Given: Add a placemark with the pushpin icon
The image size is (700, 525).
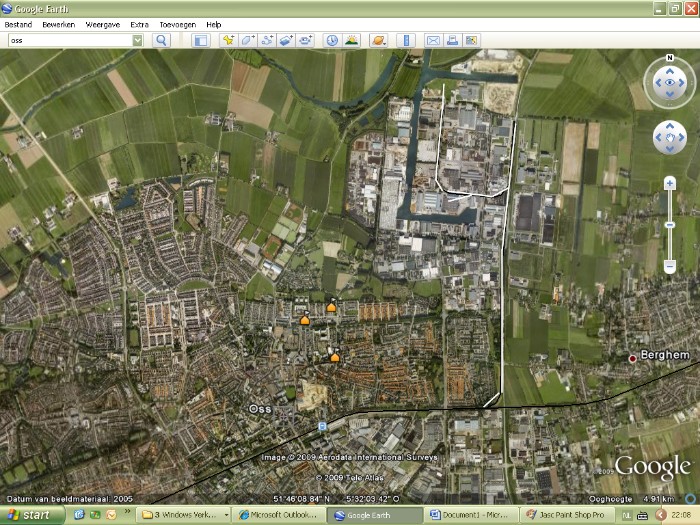Looking at the screenshot, I should tap(229, 40).
